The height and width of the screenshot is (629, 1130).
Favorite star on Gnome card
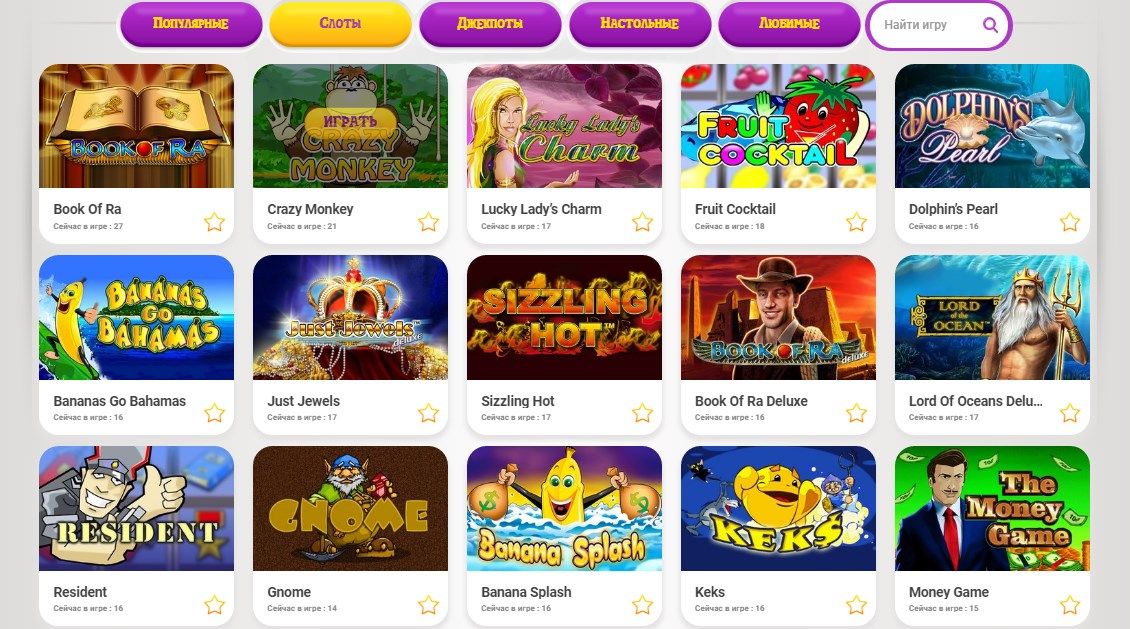(428, 605)
